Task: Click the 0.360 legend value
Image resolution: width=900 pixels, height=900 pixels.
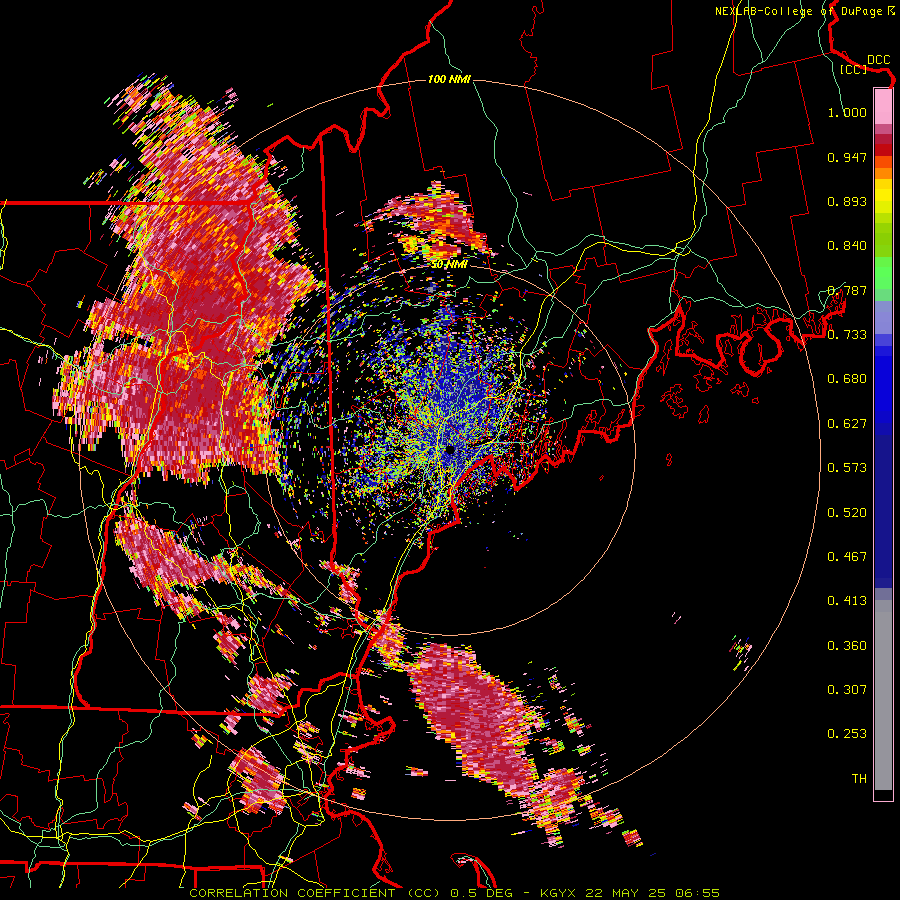Action: pos(847,646)
